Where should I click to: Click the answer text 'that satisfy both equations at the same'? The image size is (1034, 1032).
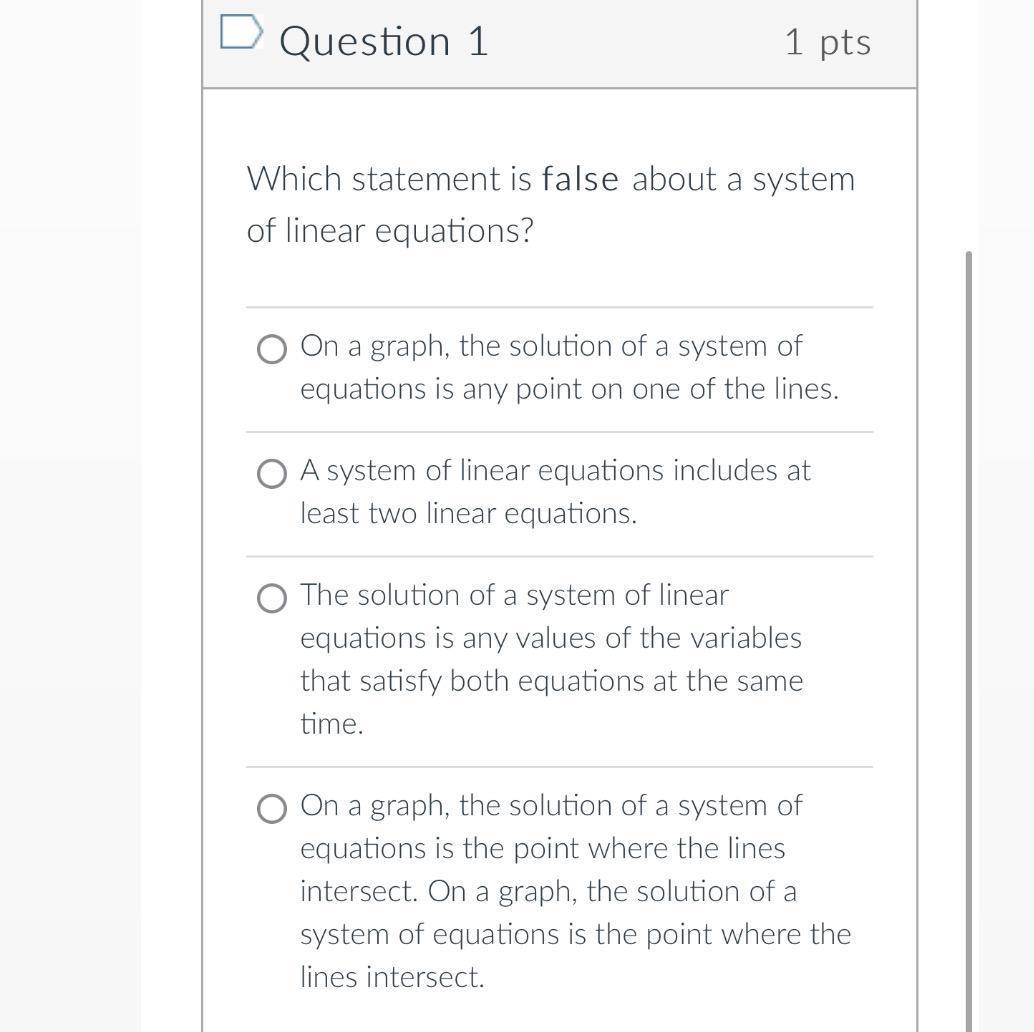[551, 681]
